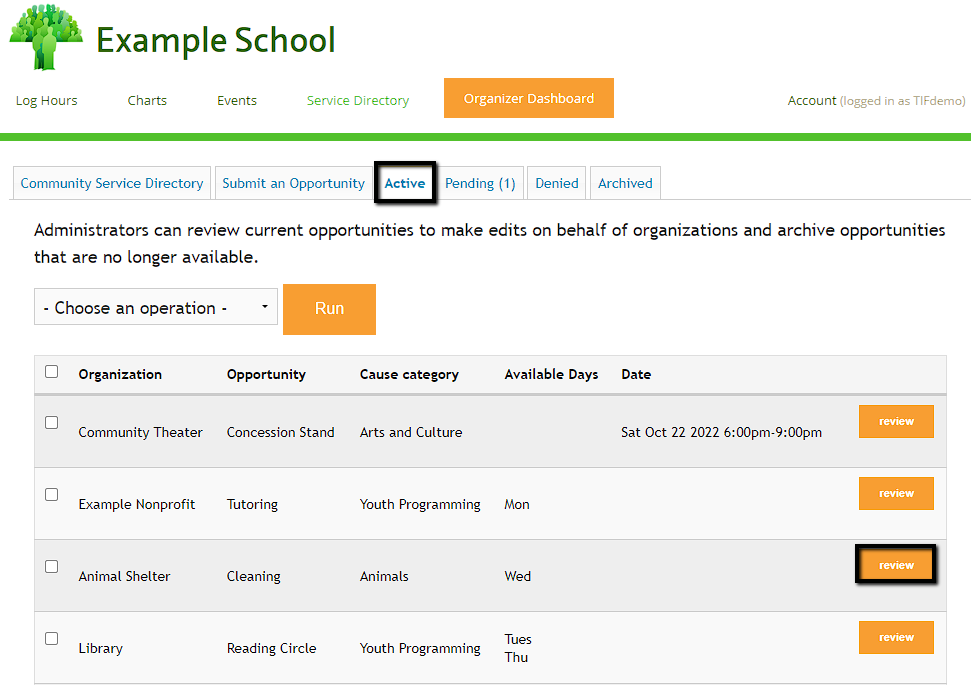Select the Library row checkbox

pyautogui.click(x=51, y=639)
